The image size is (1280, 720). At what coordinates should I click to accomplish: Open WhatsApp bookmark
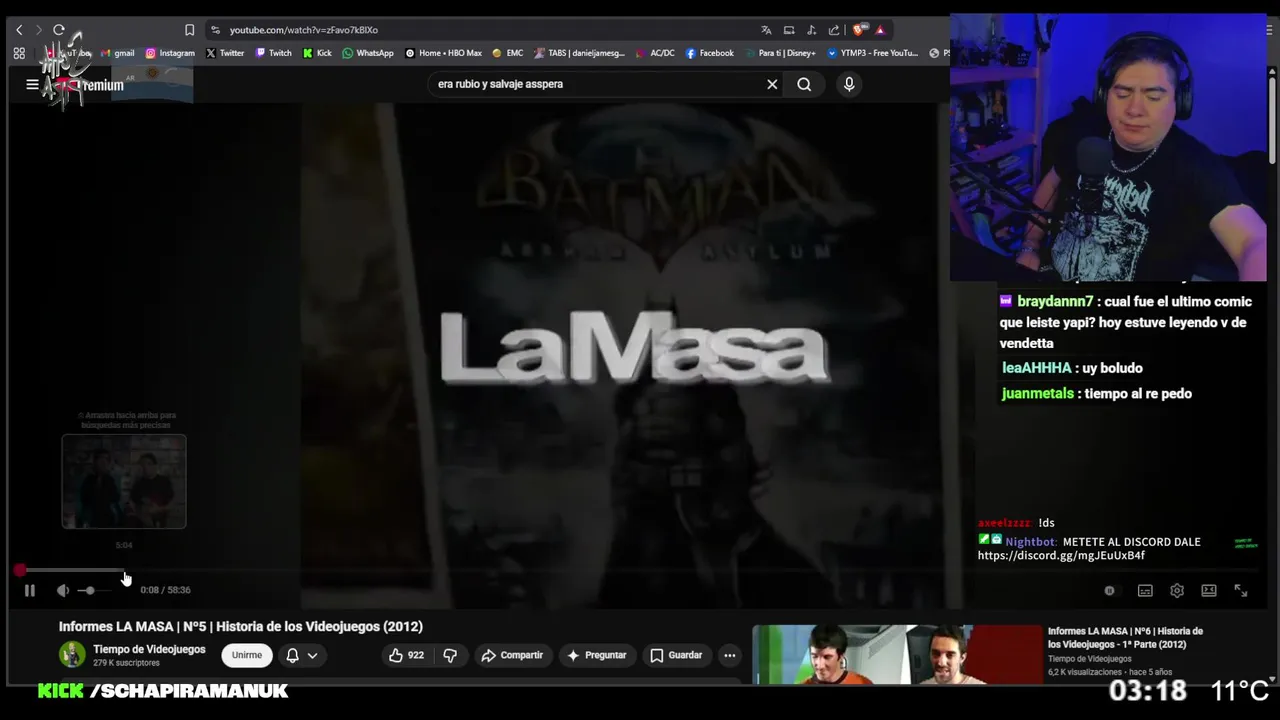coord(368,53)
